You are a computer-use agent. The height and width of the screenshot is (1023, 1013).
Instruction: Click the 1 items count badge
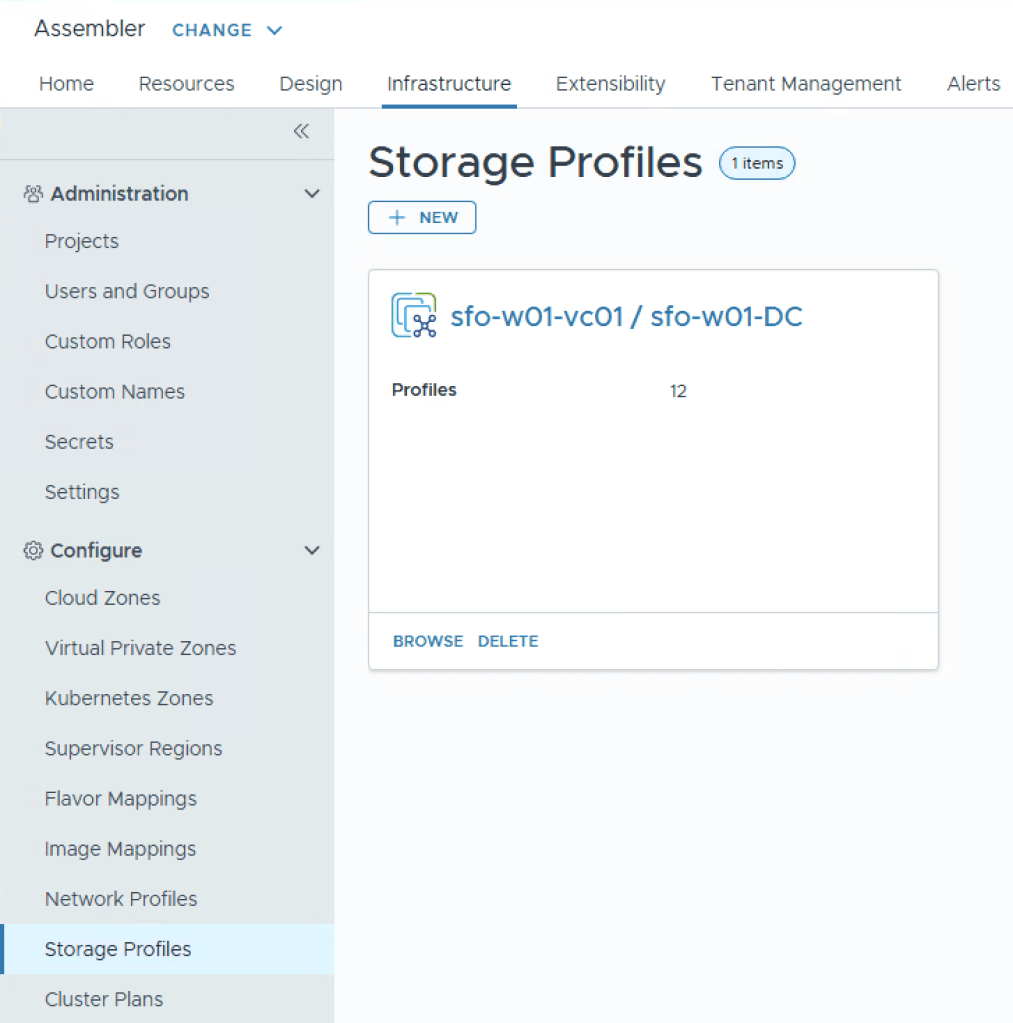757,163
